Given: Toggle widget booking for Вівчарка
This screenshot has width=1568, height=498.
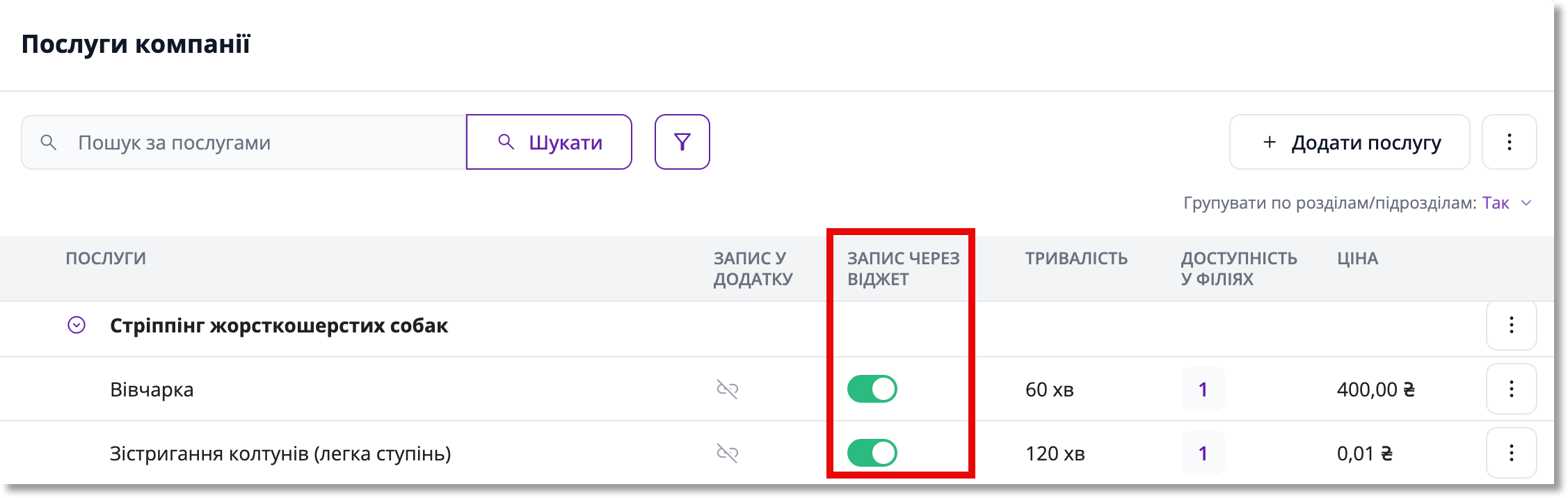Looking at the screenshot, I should point(872,389).
